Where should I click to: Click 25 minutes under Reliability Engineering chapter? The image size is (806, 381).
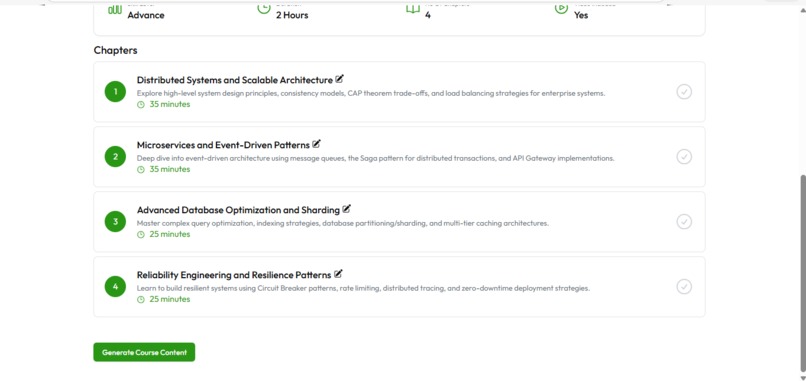(x=170, y=299)
